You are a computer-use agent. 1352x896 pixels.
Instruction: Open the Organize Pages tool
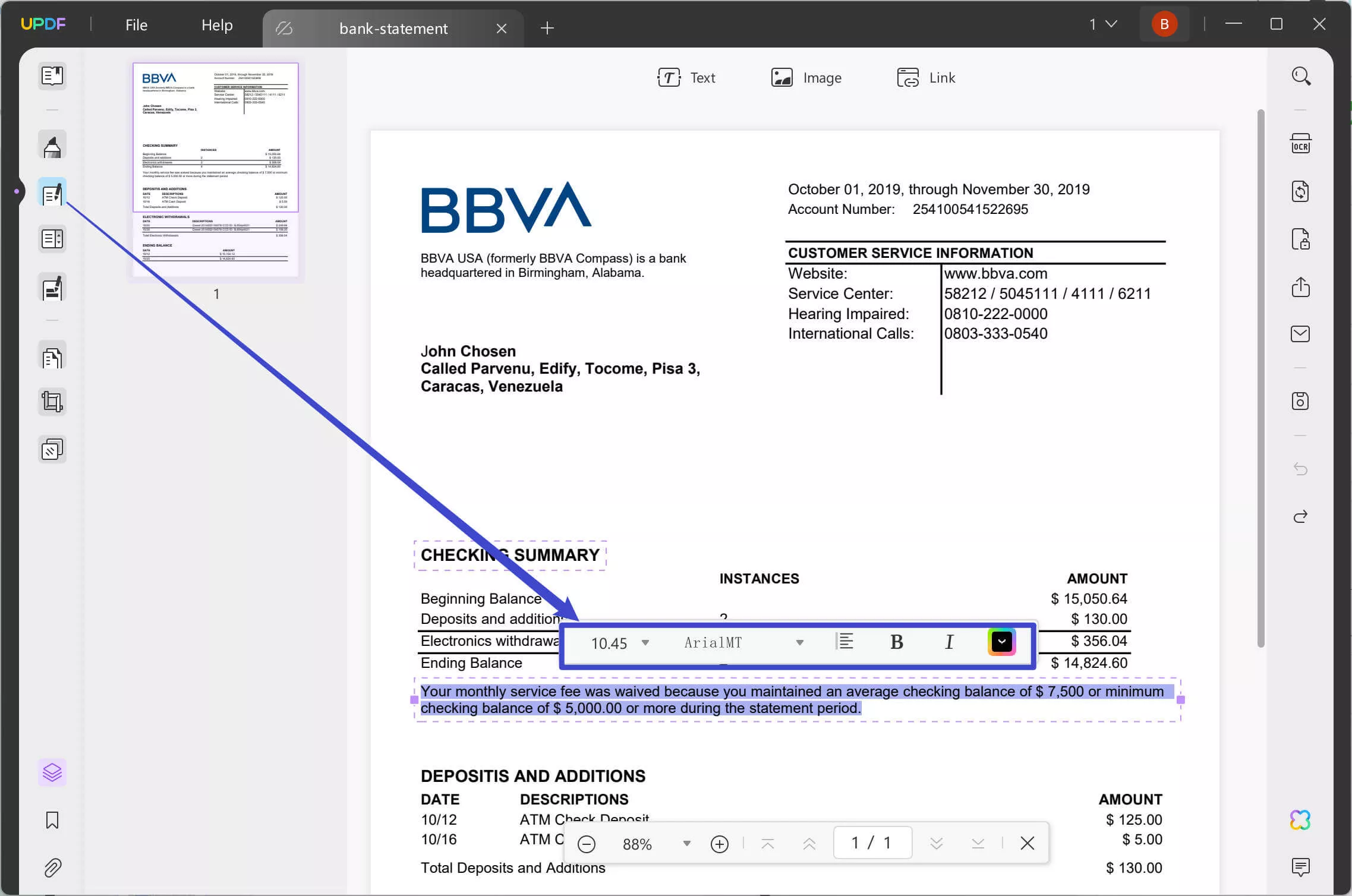(x=52, y=356)
